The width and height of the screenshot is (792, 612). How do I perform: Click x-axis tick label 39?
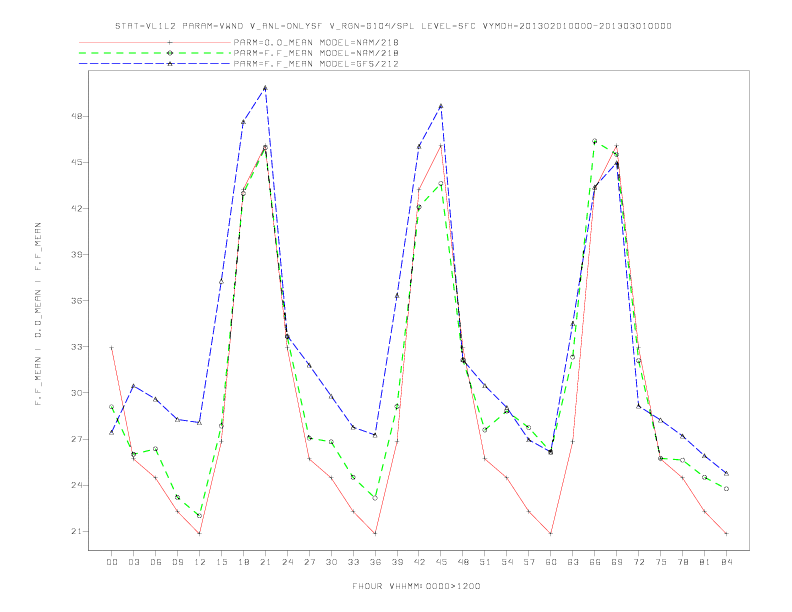397,562
